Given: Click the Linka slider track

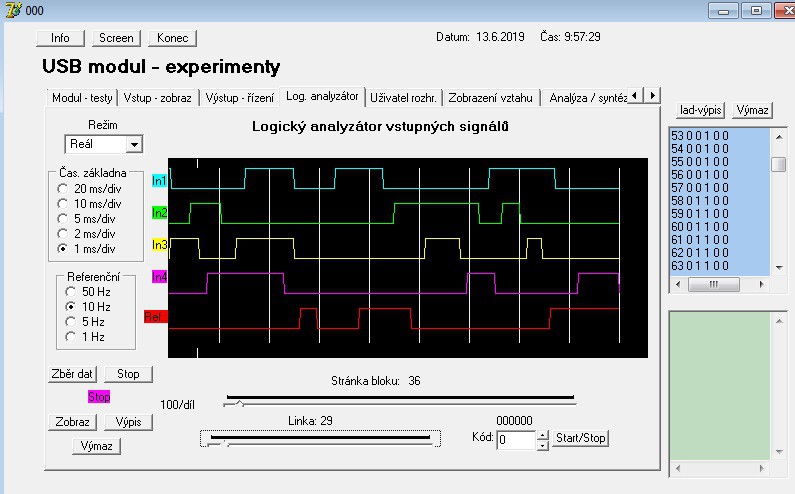Looking at the screenshot, I should [320, 438].
